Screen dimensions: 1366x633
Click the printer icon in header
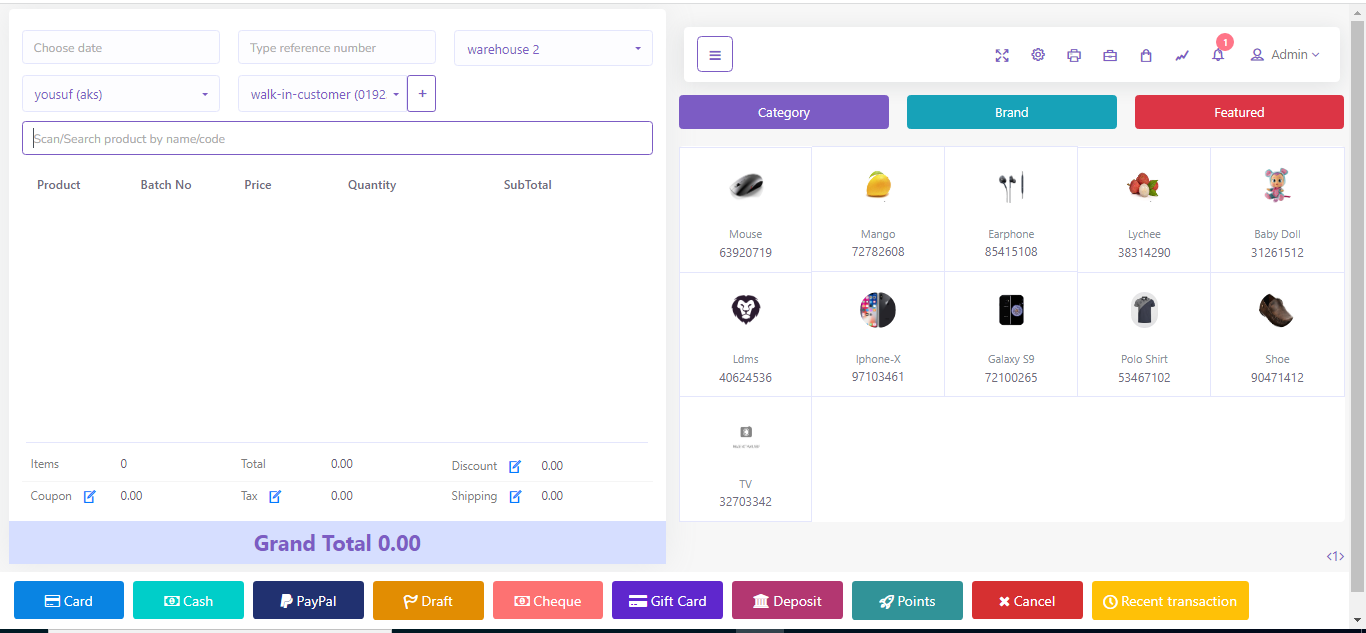[1074, 55]
